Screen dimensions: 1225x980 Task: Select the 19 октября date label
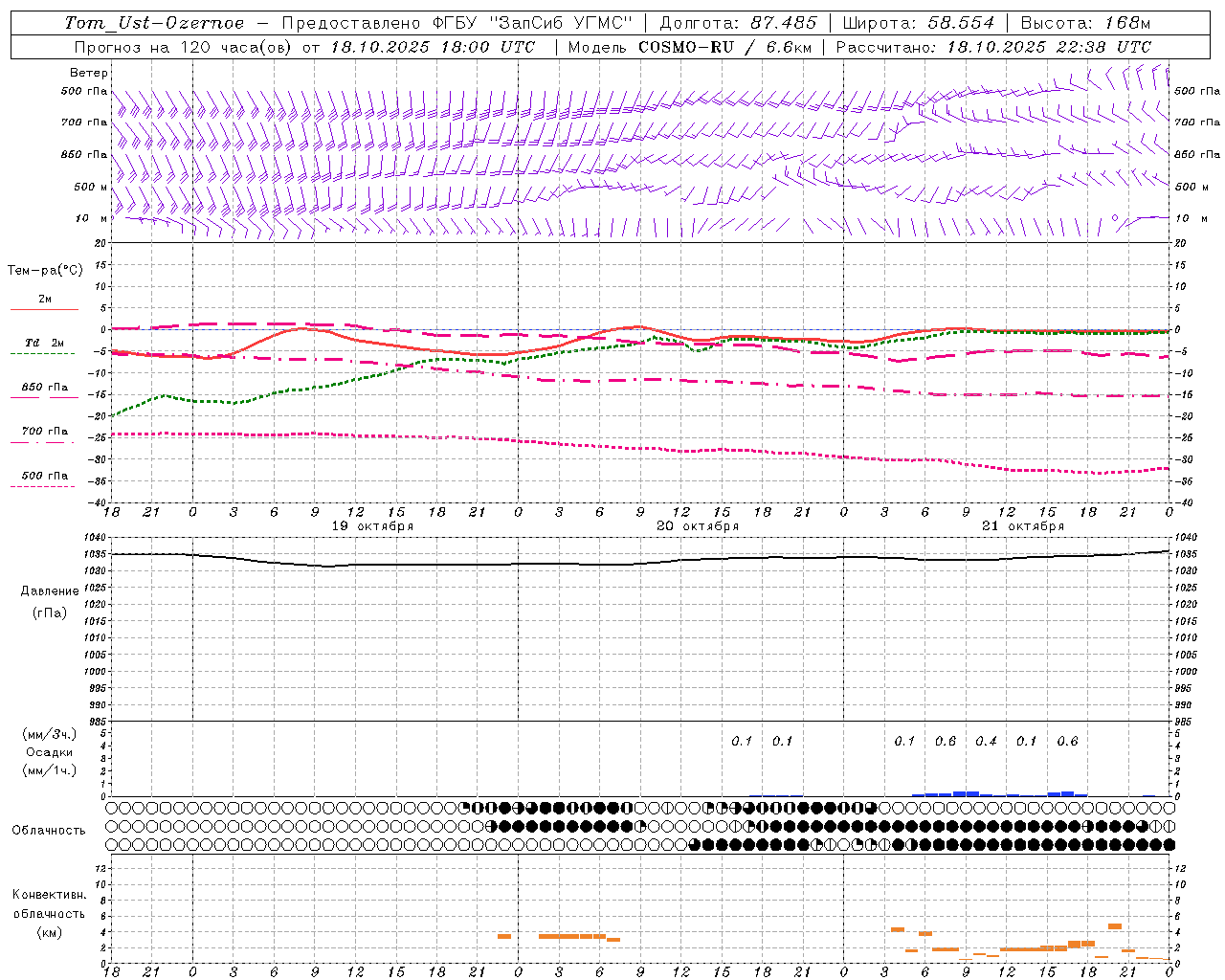click(372, 526)
